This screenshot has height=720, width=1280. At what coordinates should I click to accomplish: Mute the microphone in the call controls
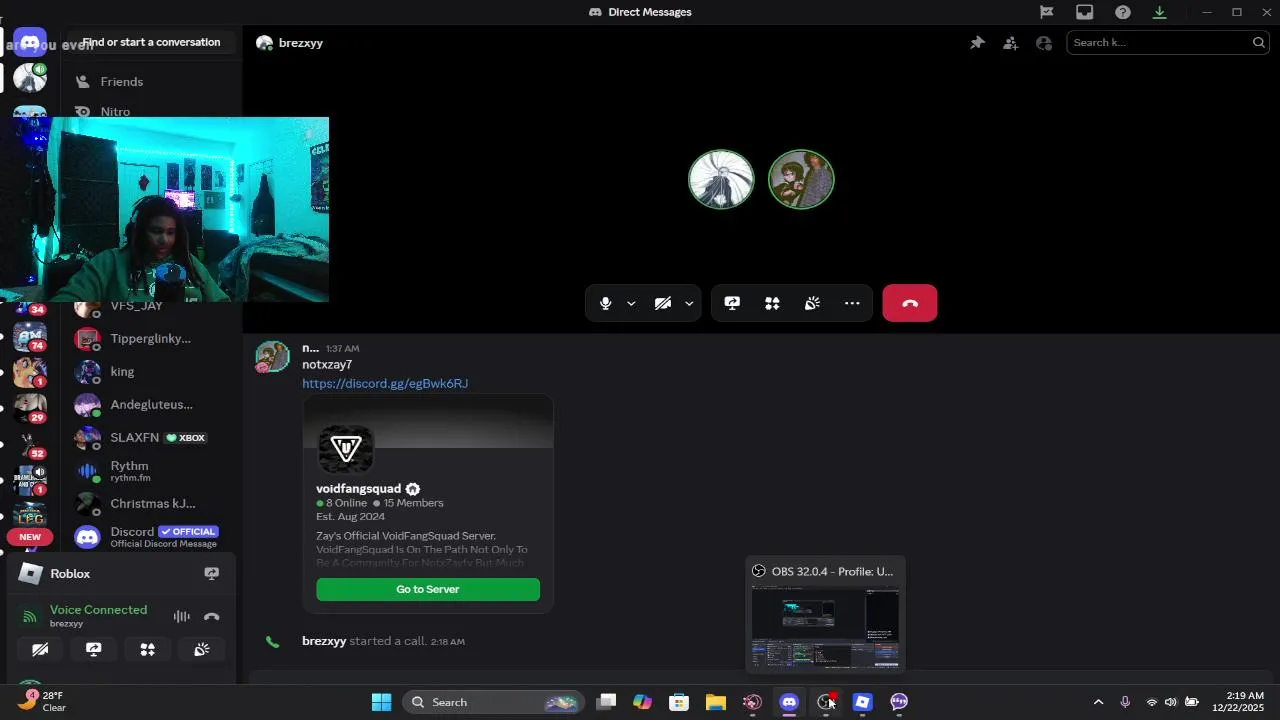(605, 303)
